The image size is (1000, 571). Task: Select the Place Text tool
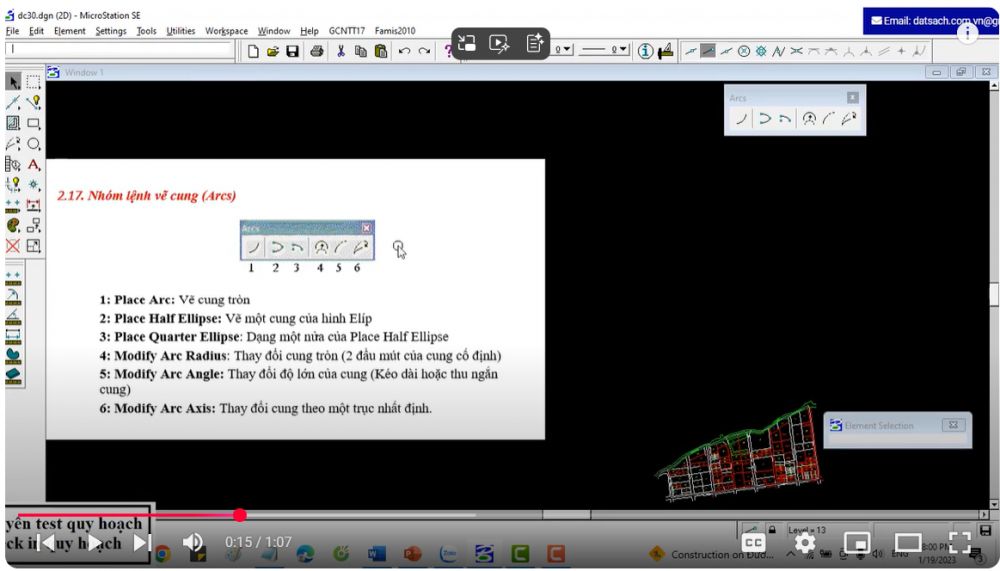click(x=34, y=164)
